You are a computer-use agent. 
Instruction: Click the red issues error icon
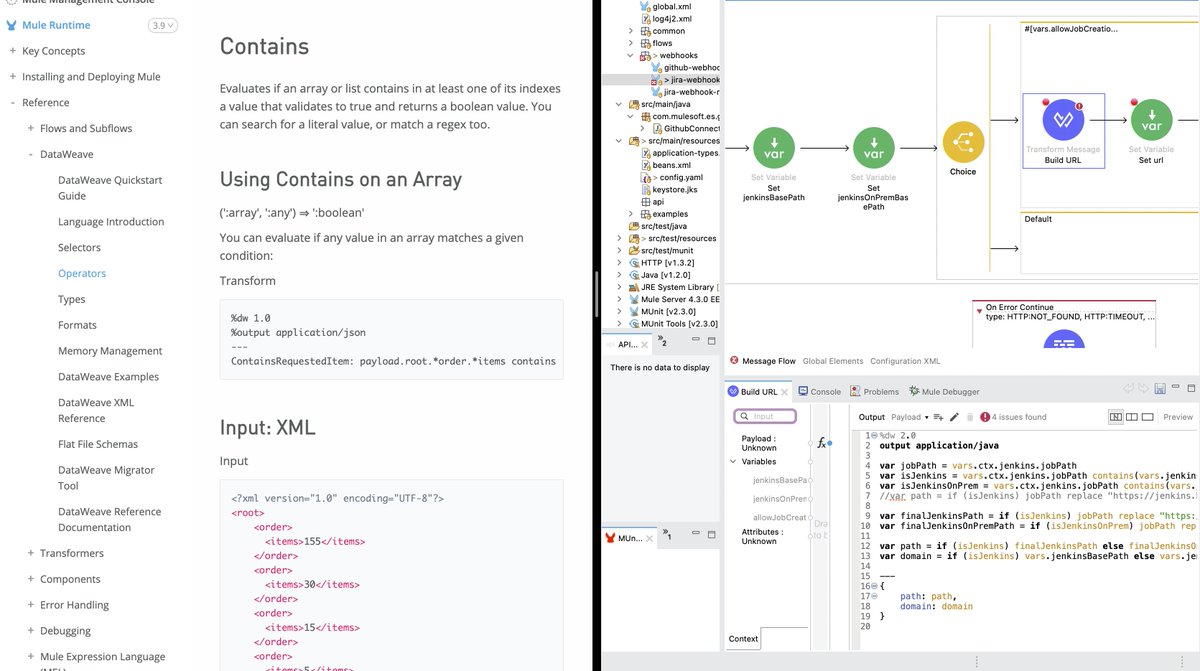(985, 417)
